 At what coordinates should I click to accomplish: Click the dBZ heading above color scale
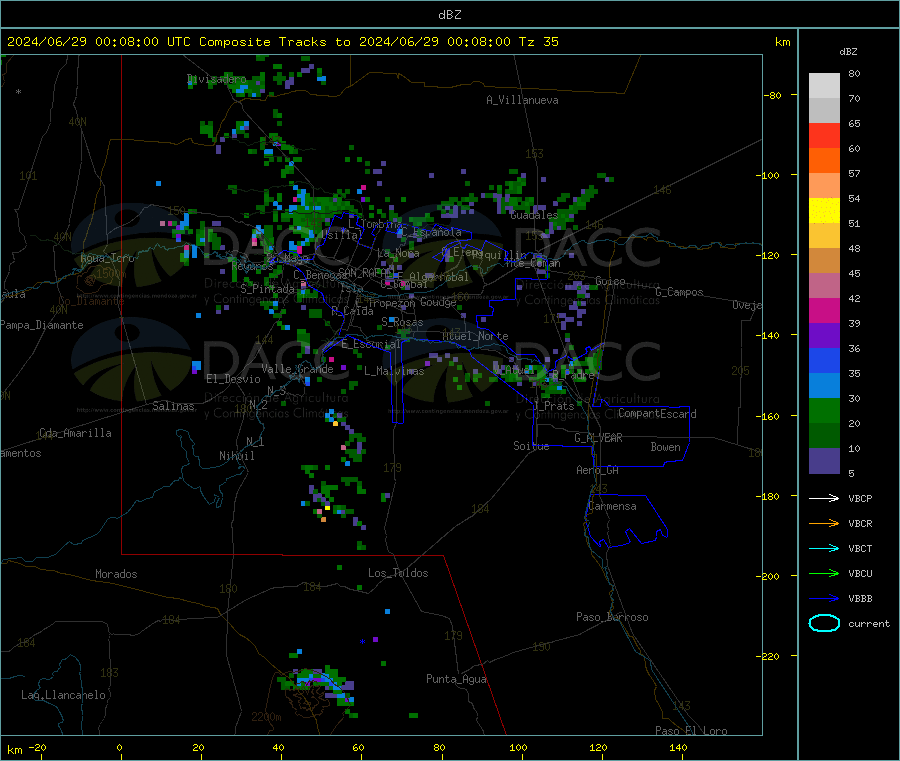(848, 52)
